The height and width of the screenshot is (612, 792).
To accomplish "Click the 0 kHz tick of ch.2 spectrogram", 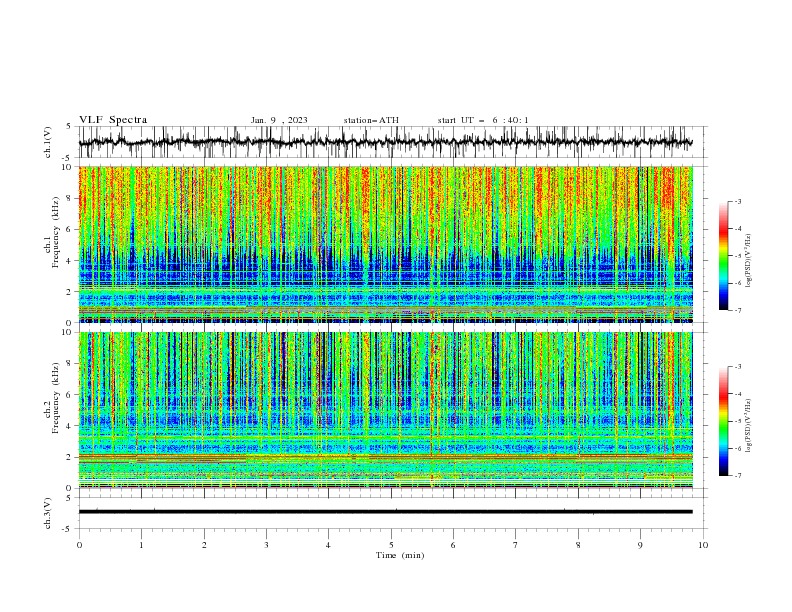I will (x=70, y=488).
